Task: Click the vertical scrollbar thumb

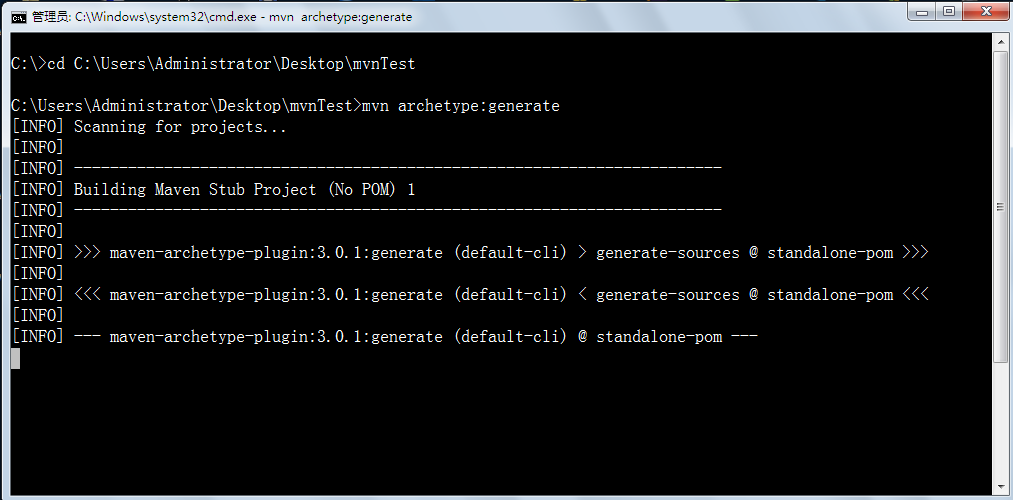Action: (1001, 206)
